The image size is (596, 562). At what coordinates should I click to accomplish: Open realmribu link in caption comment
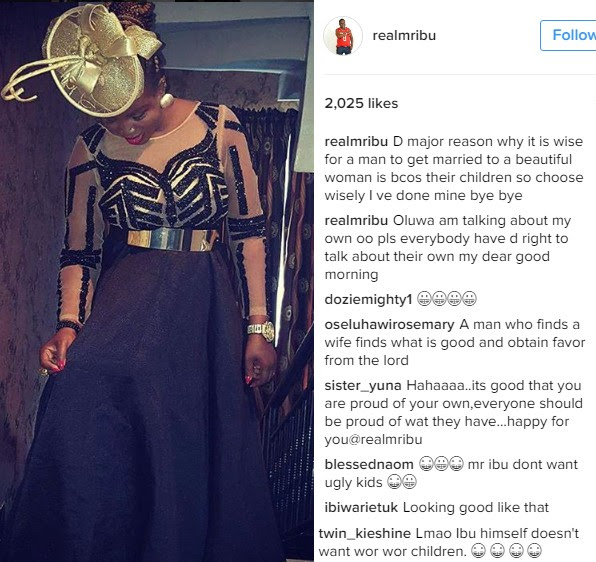356,141
